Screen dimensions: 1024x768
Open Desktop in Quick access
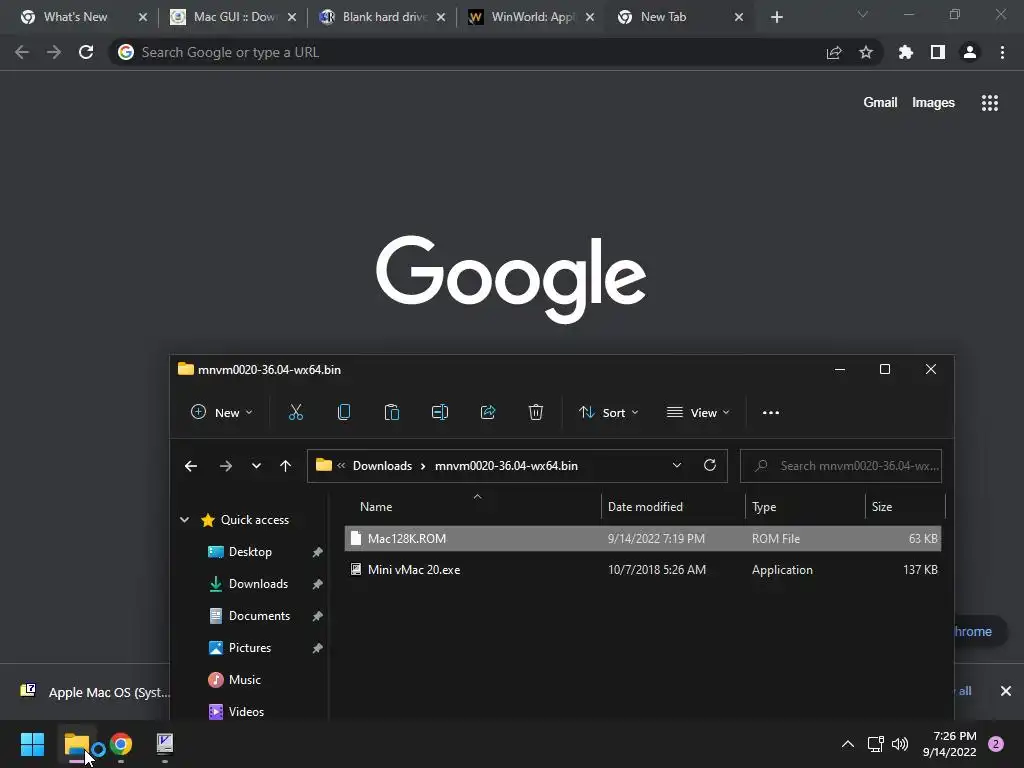click(250, 552)
